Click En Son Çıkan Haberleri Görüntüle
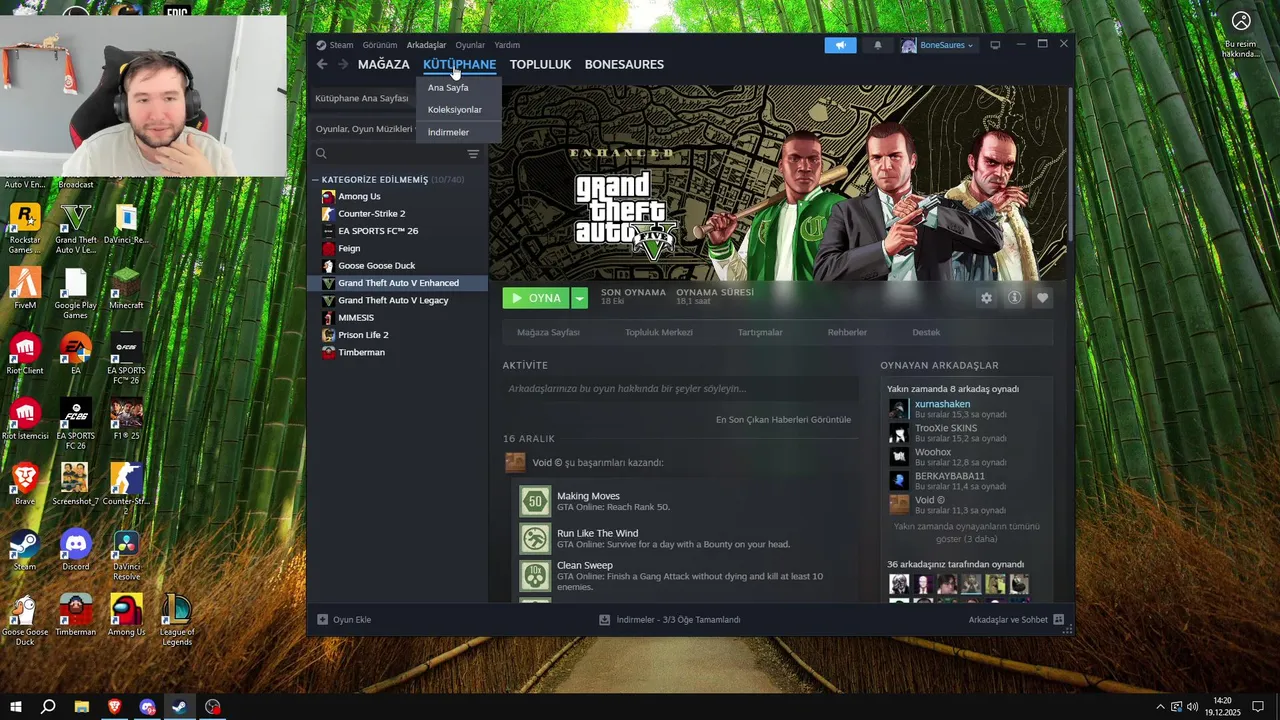Screen dimensions: 1280x720 pyautogui.click(x=783, y=420)
